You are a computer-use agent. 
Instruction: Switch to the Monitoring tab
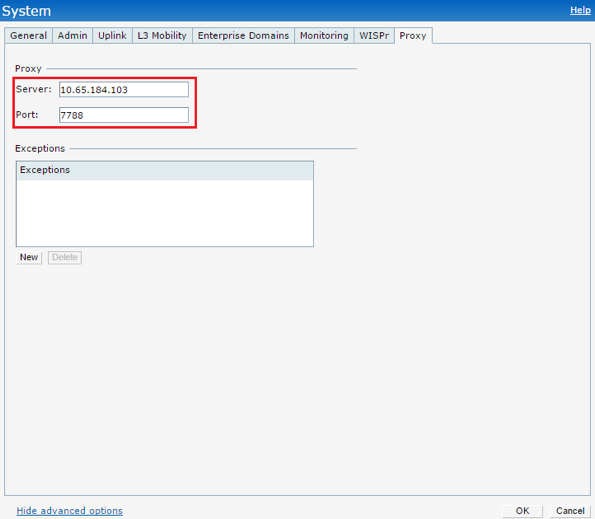point(324,36)
